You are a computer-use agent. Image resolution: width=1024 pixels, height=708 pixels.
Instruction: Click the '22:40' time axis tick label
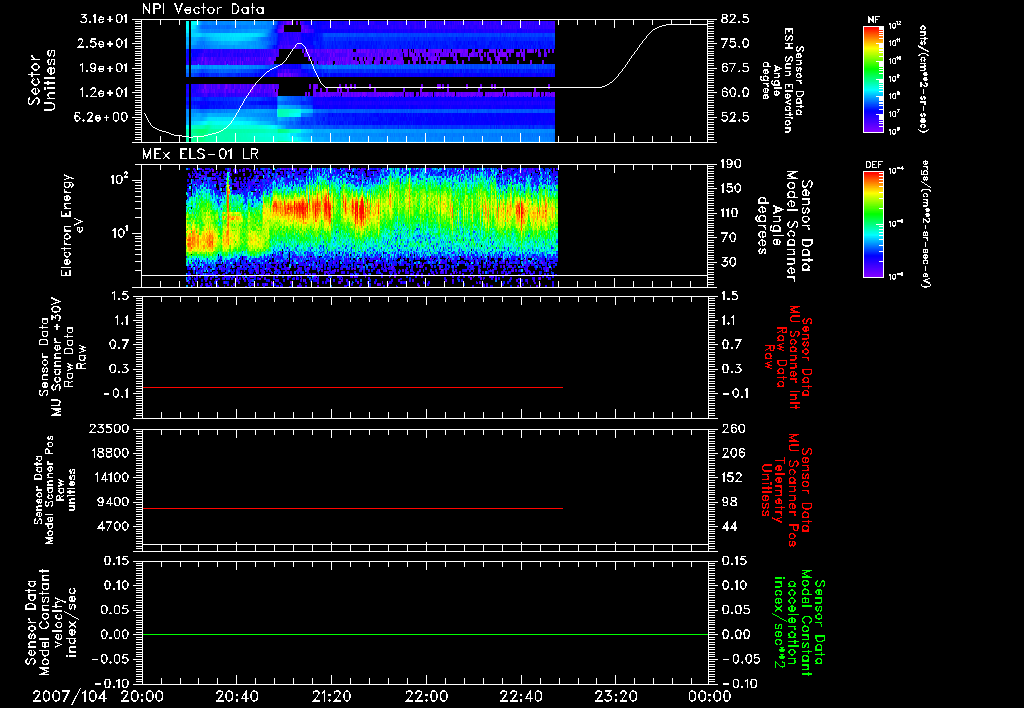click(x=520, y=697)
